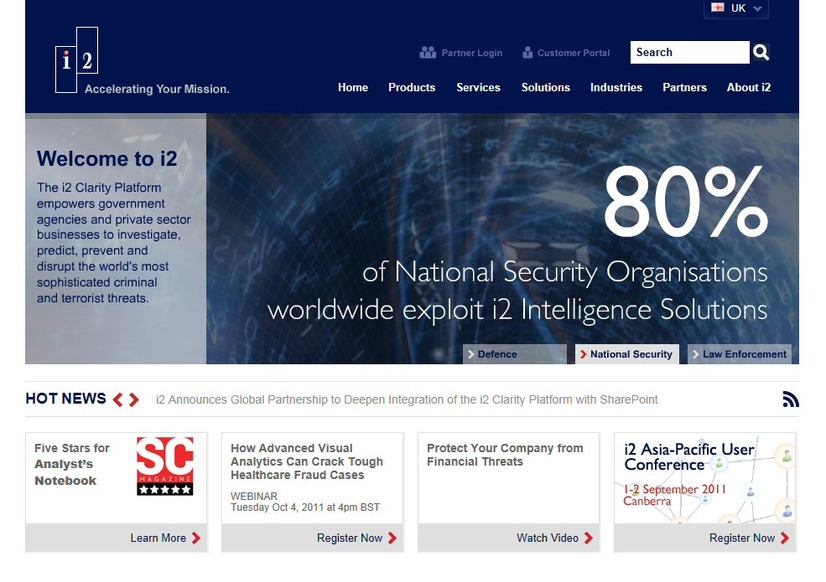Show next hot news item arrow
The height and width of the screenshot is (582, 826).
tap(134, 400)
